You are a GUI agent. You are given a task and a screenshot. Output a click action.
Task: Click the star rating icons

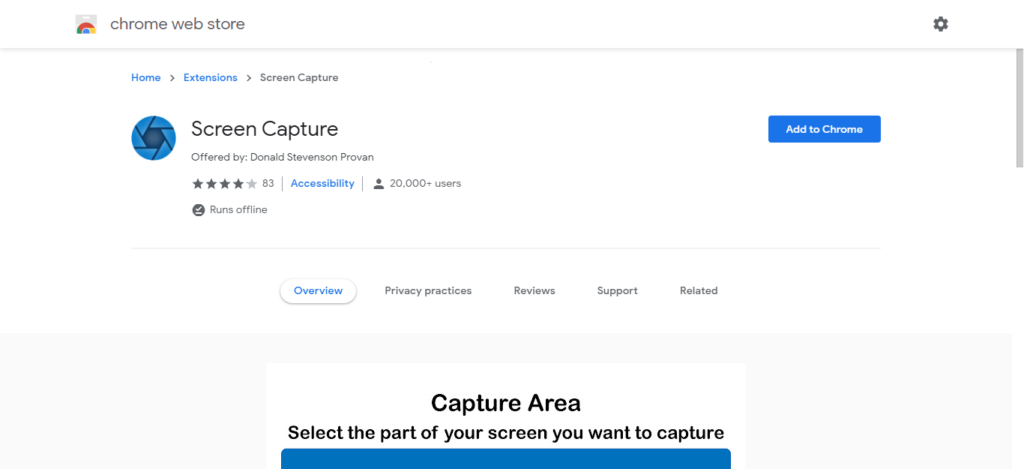tap(224, 184)
